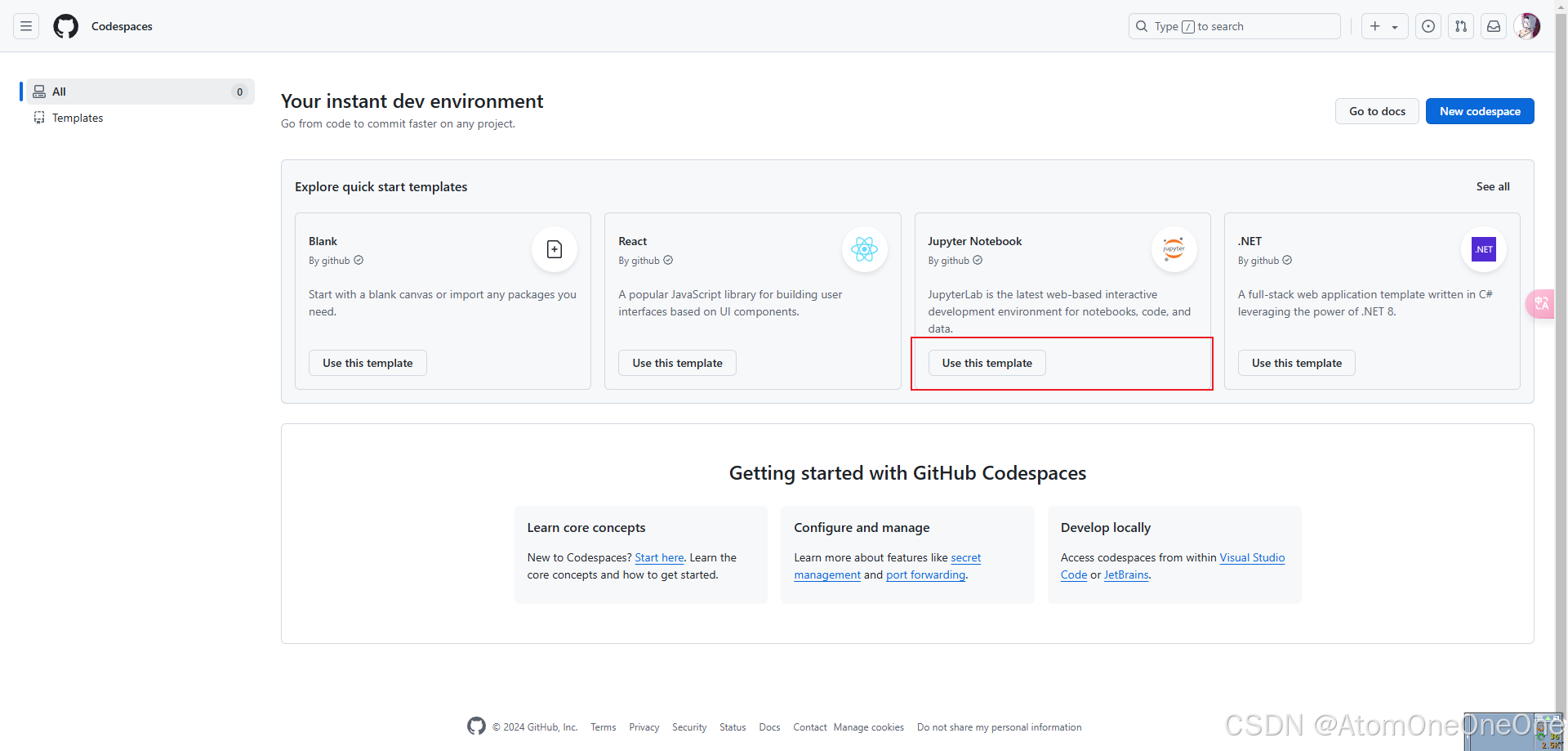This screenshot has width=1568, height=751.
Task: Click the All sidebar icon
Action: (x=39, y=92)
